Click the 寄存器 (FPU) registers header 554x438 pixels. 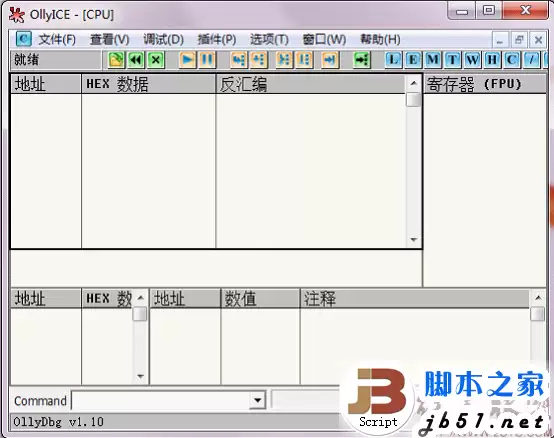pyautogui.click(x=485, y=84)
